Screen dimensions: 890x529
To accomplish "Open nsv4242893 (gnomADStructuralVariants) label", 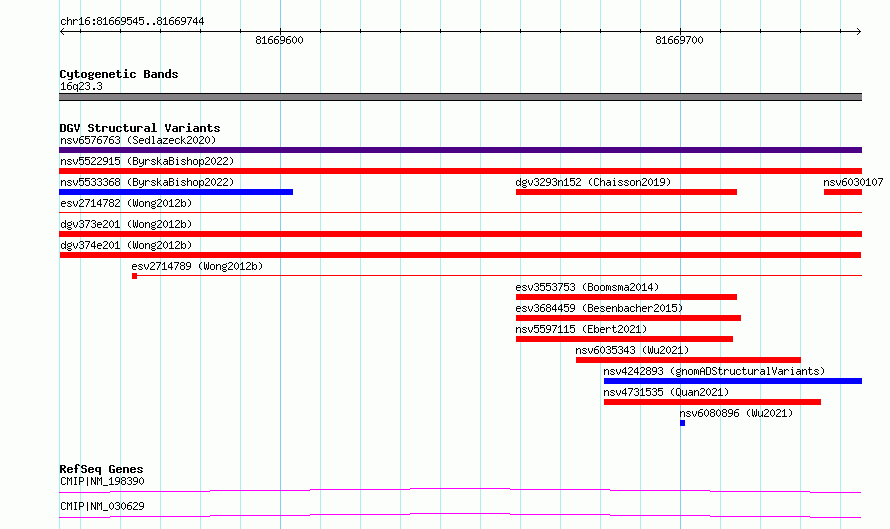I will click(x=714, y=371).
